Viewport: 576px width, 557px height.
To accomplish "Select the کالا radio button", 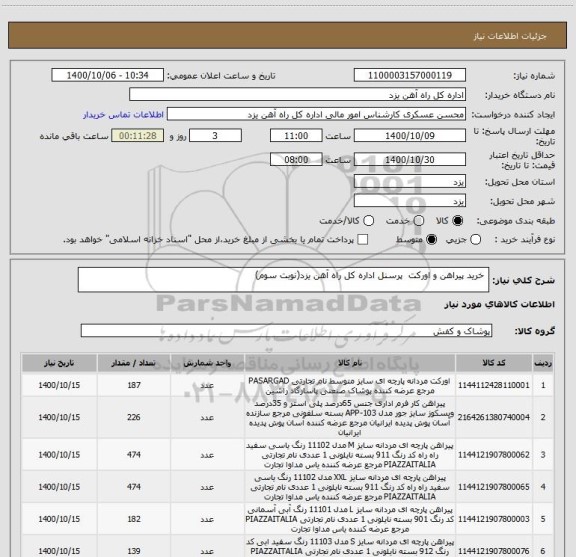I will 458,221.
